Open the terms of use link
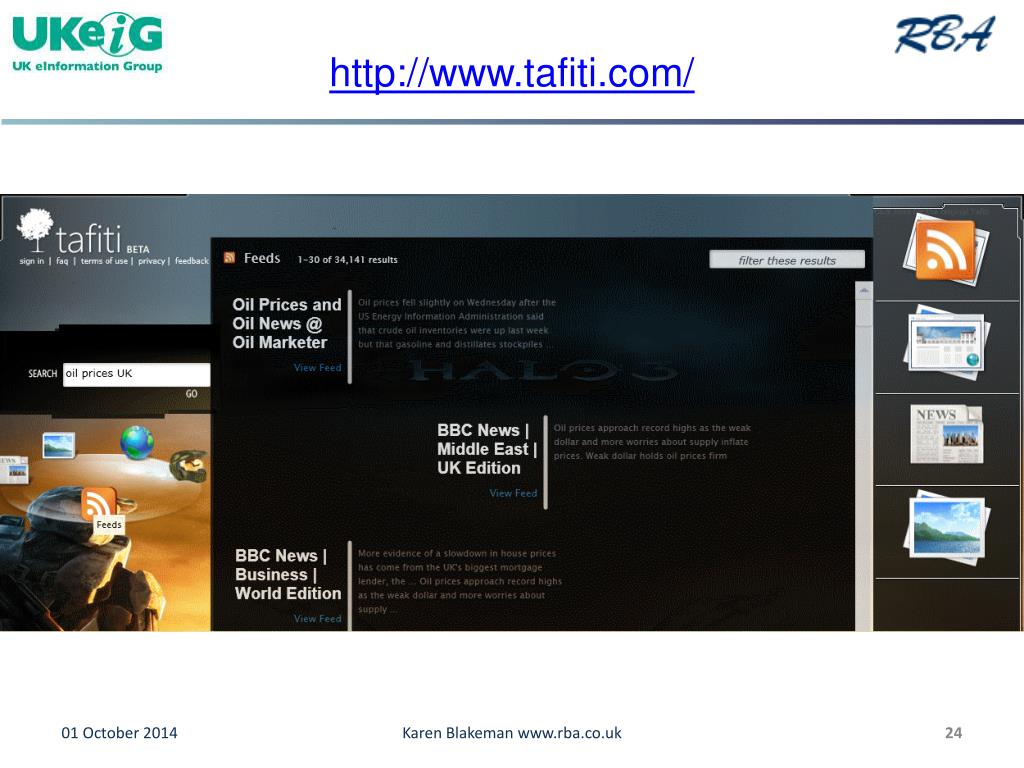 [104, 261]
